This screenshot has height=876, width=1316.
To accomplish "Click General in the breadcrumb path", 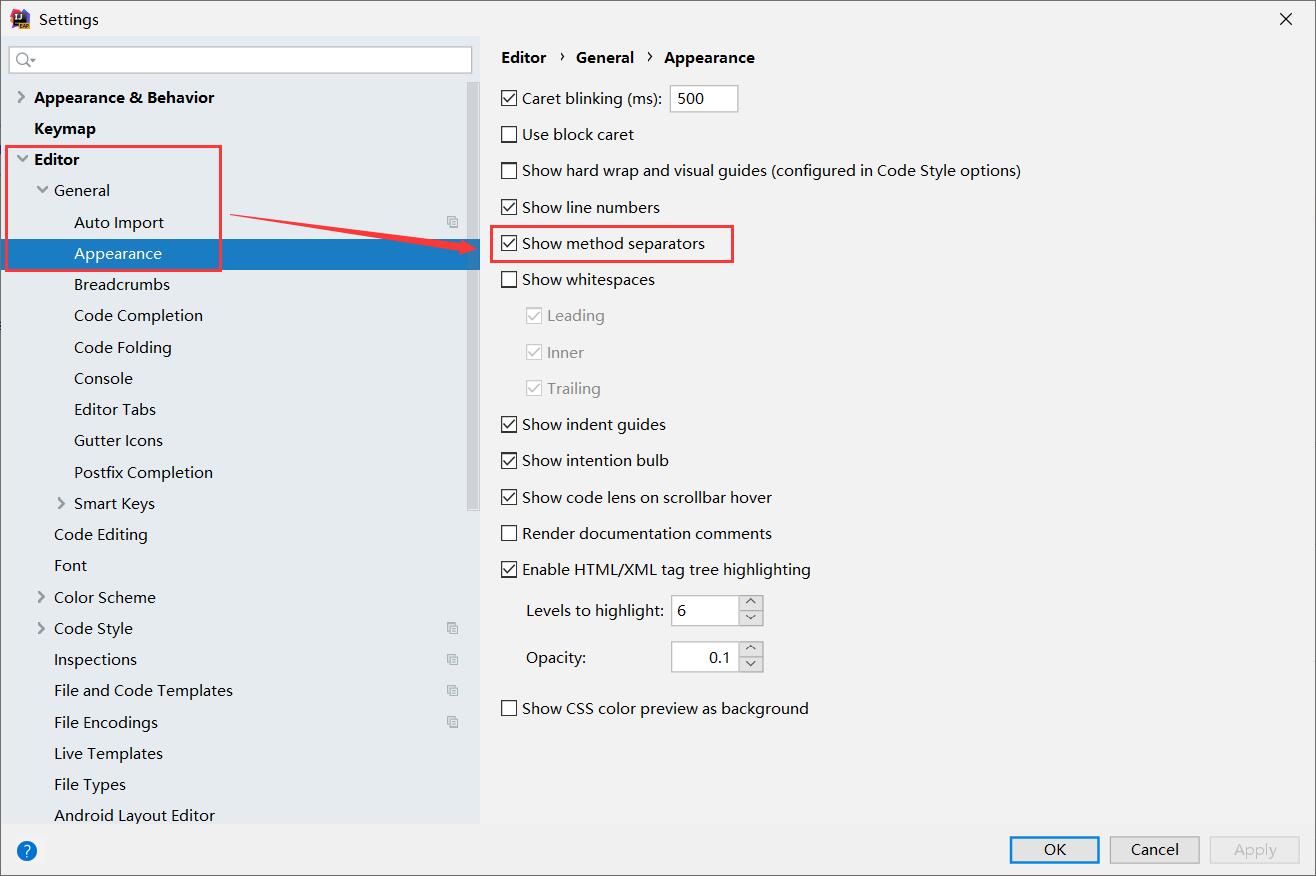I will click(x=605, y=57).
